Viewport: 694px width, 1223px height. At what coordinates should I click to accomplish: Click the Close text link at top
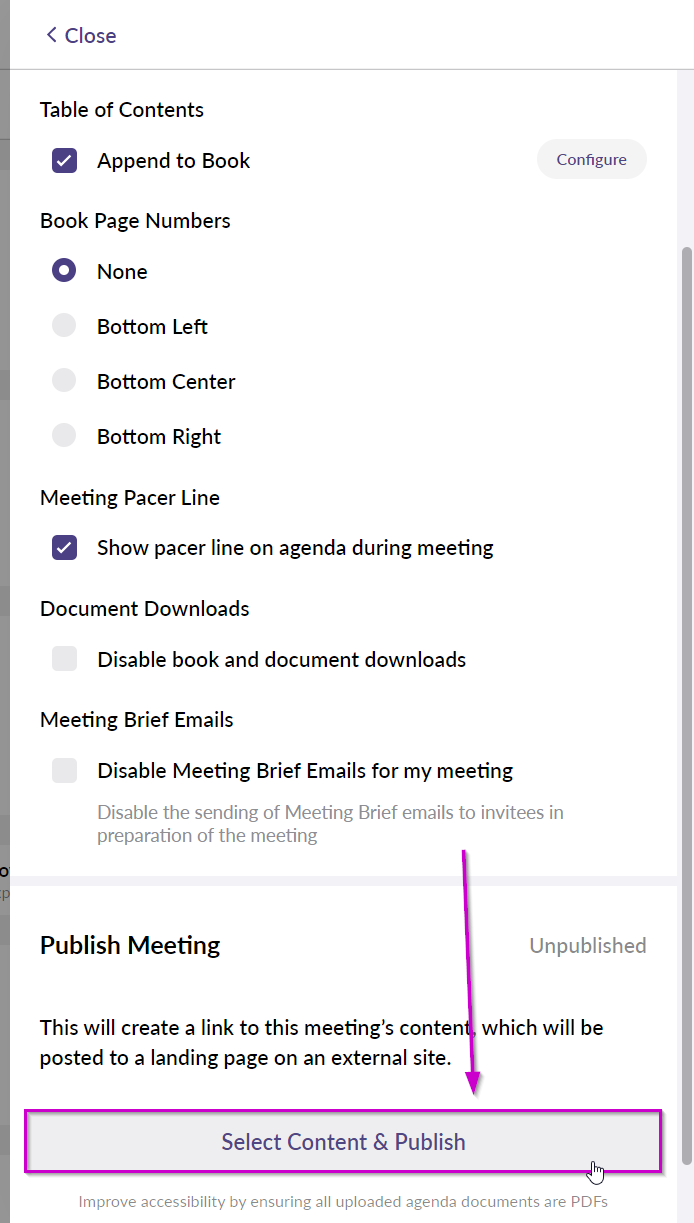pos(90,35)
